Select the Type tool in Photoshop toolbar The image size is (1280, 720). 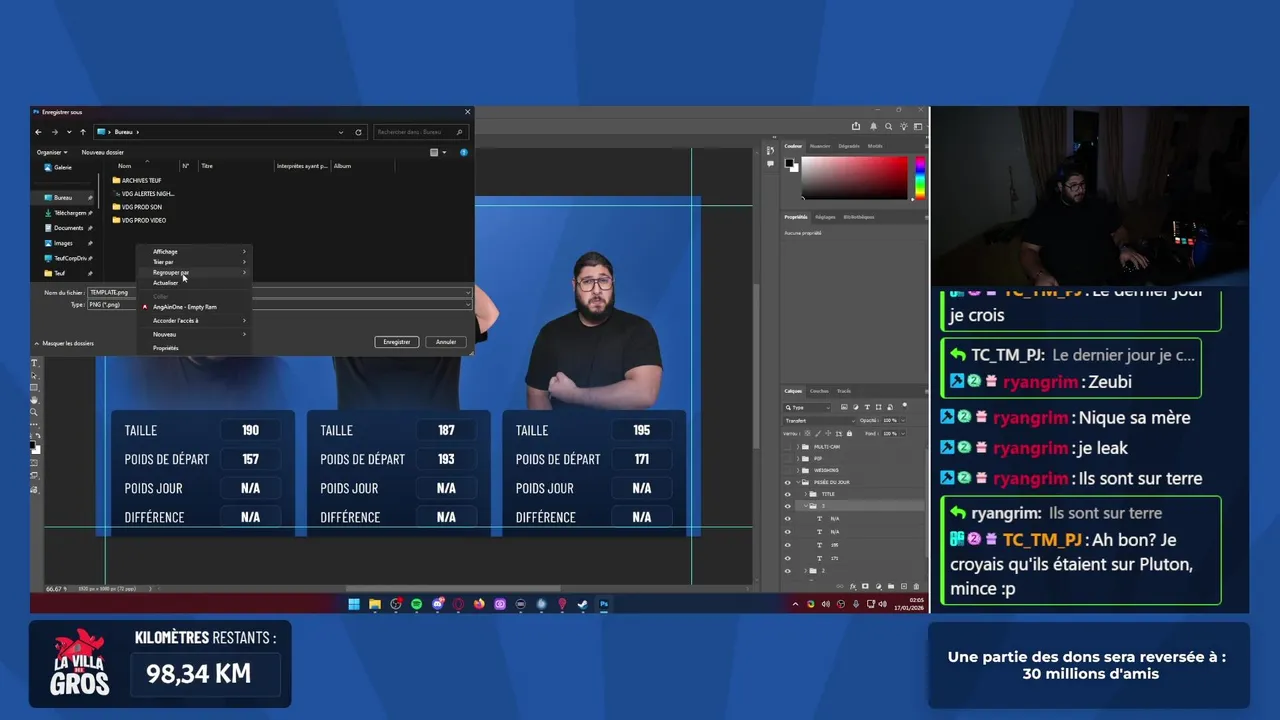[34, 363]
